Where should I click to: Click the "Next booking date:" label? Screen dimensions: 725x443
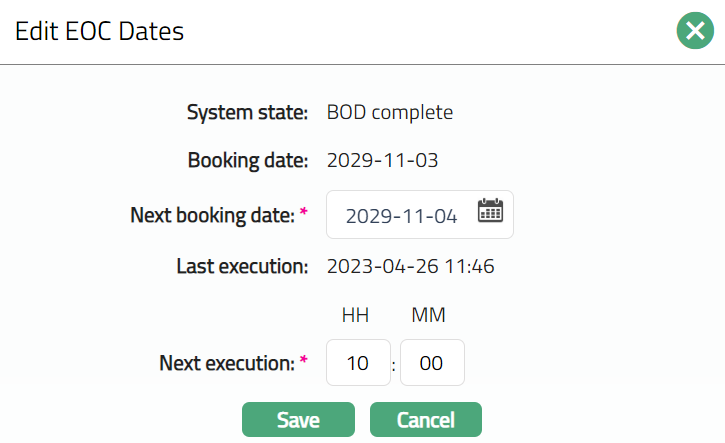coord(212,215)
